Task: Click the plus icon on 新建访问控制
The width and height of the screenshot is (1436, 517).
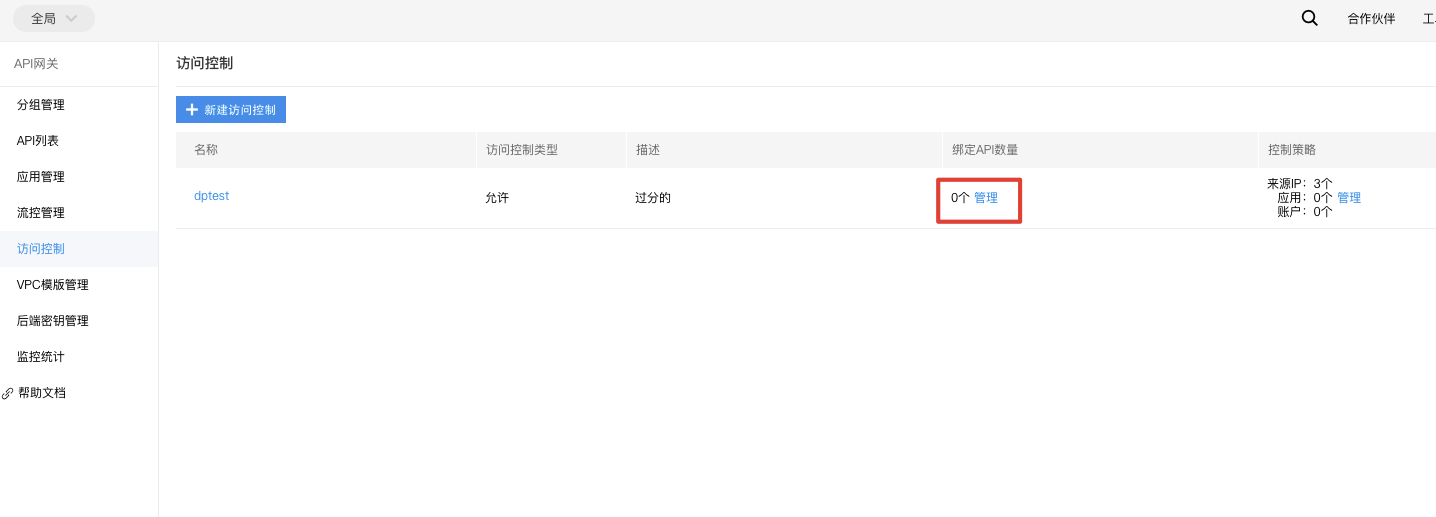Action: click(x=192, y=110)
